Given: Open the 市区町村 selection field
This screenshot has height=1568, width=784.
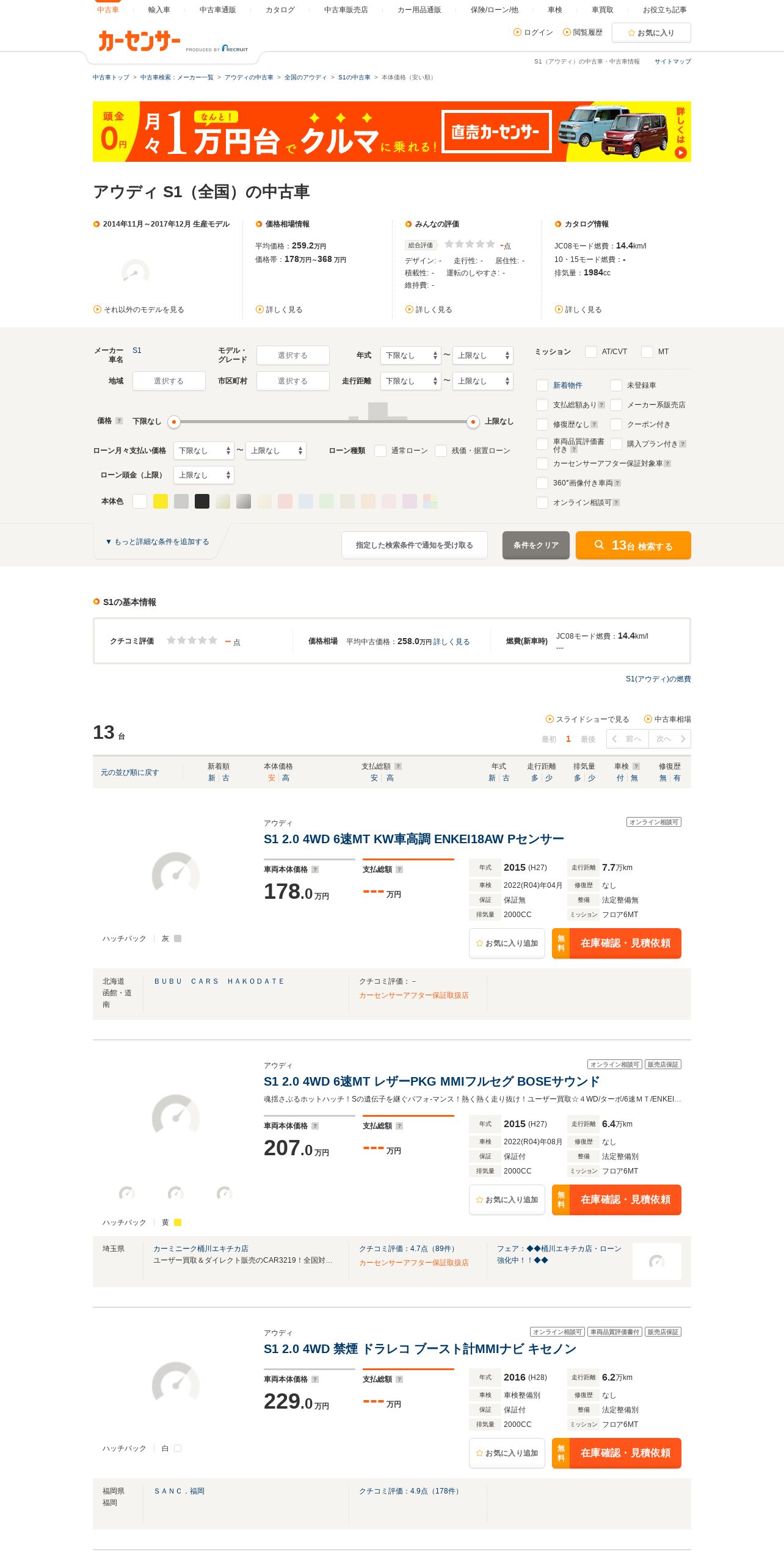Looking at the screenshot, I should 293,381.
